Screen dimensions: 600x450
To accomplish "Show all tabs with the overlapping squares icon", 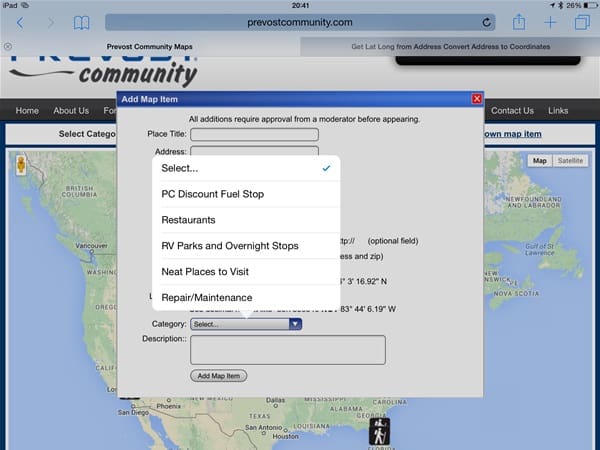I will [582, 22].
